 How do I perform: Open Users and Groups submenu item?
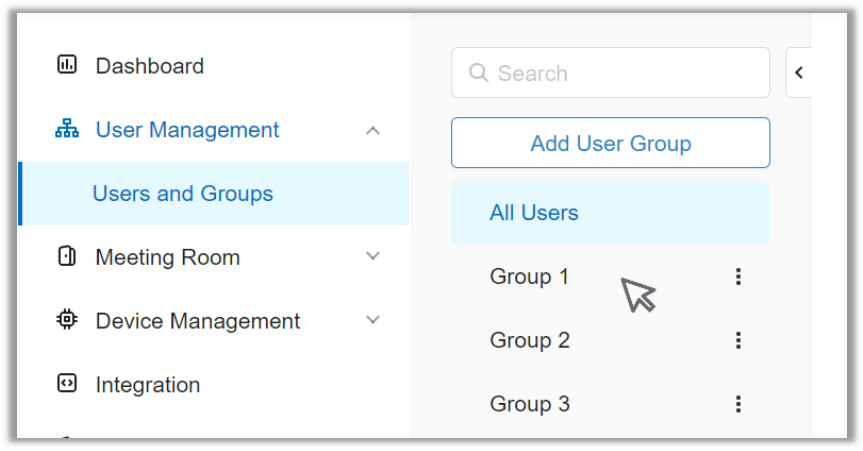tap(183, 194)
